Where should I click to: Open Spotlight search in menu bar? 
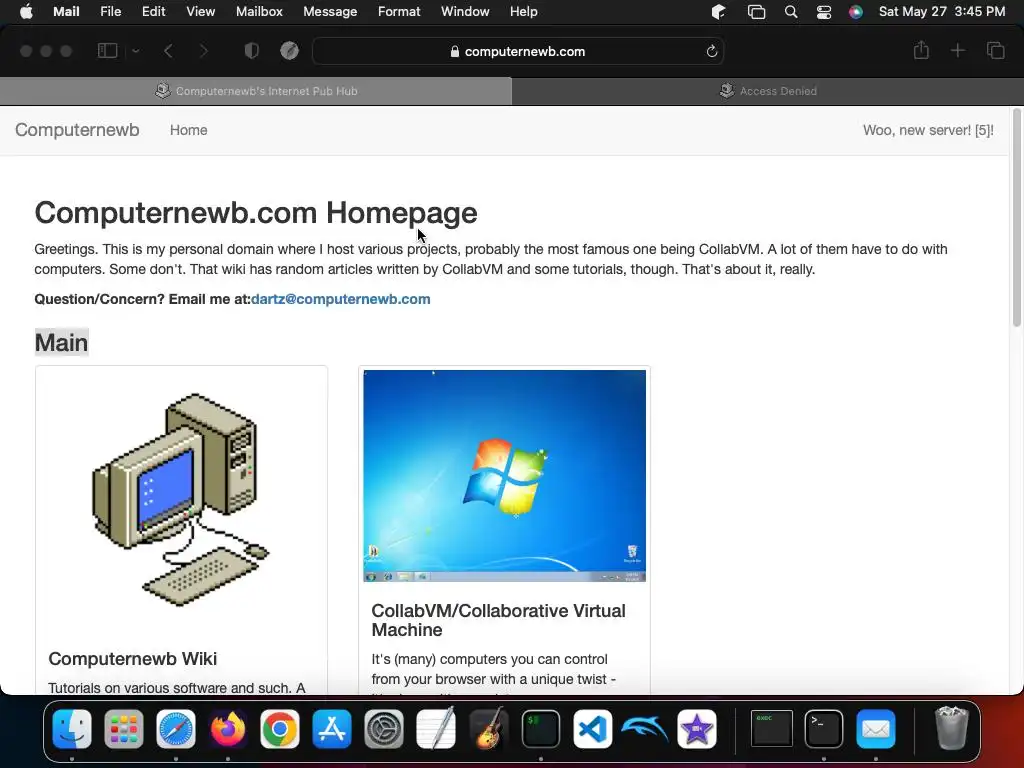[x=791, y=12]
